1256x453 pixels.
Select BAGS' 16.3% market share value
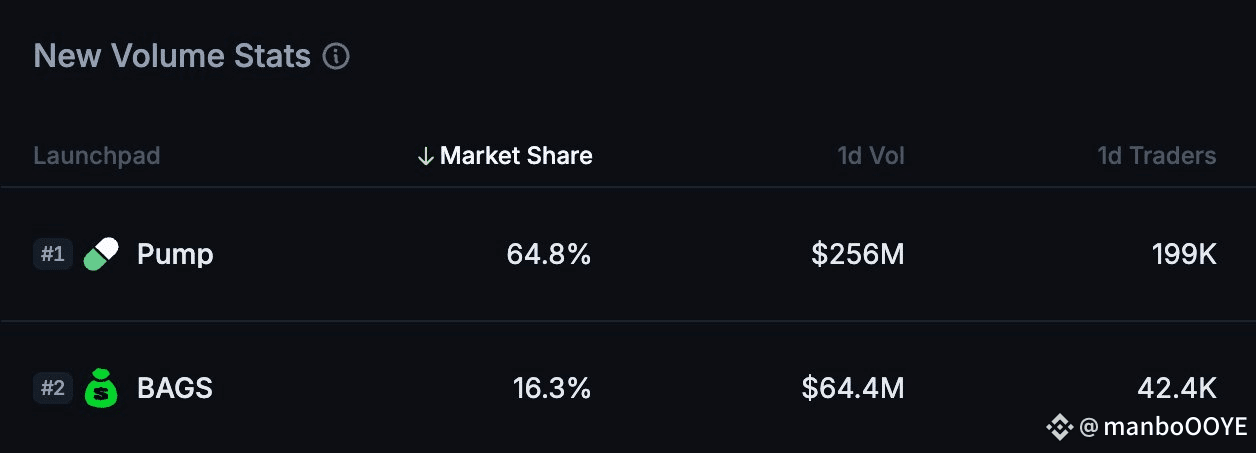coord(552,388)
